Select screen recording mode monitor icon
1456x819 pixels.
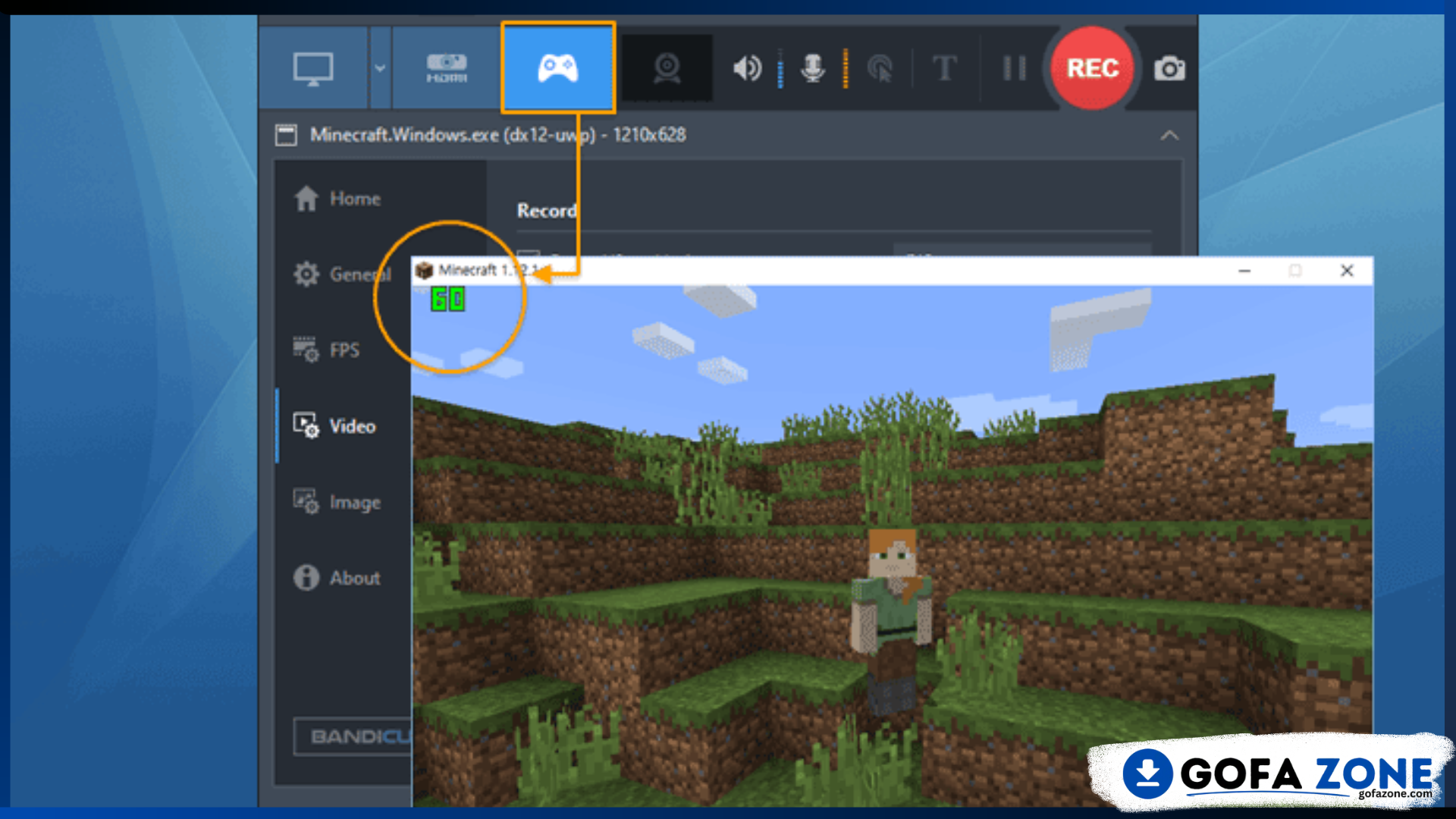(x=313, y=68)
